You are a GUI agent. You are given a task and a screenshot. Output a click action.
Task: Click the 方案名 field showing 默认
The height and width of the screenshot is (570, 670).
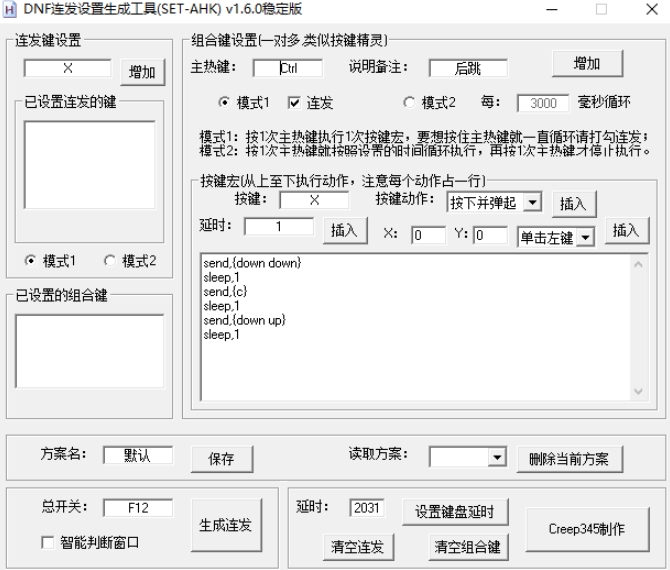(138, 455)
